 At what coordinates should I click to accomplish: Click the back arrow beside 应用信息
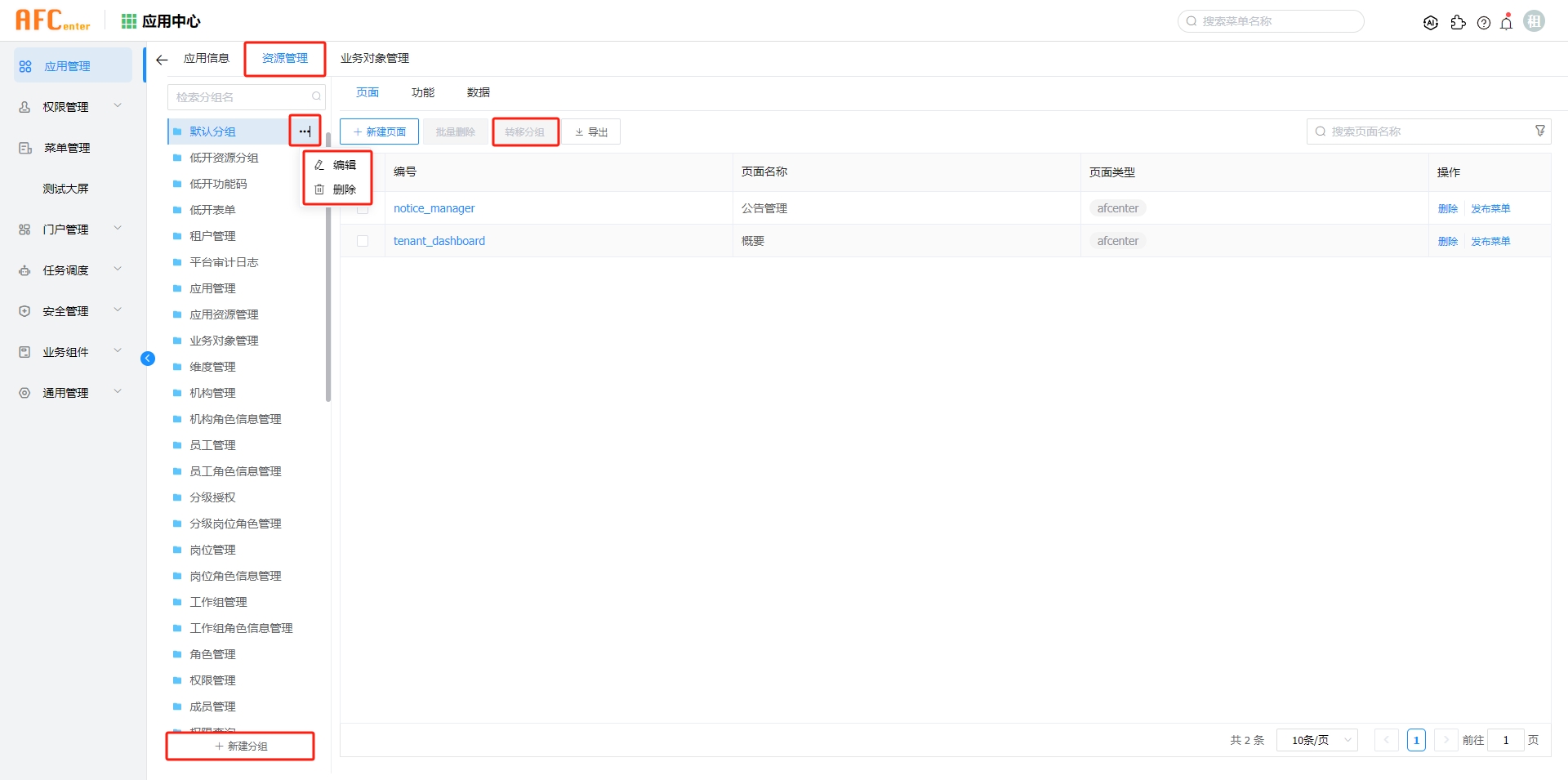tap(162, 60)
